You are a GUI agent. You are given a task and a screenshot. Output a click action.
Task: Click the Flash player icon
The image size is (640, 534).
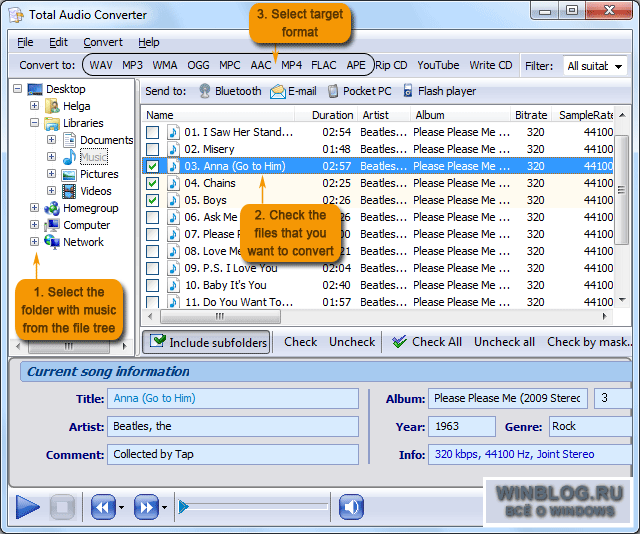pyautogui.click(x=407, y=91)
